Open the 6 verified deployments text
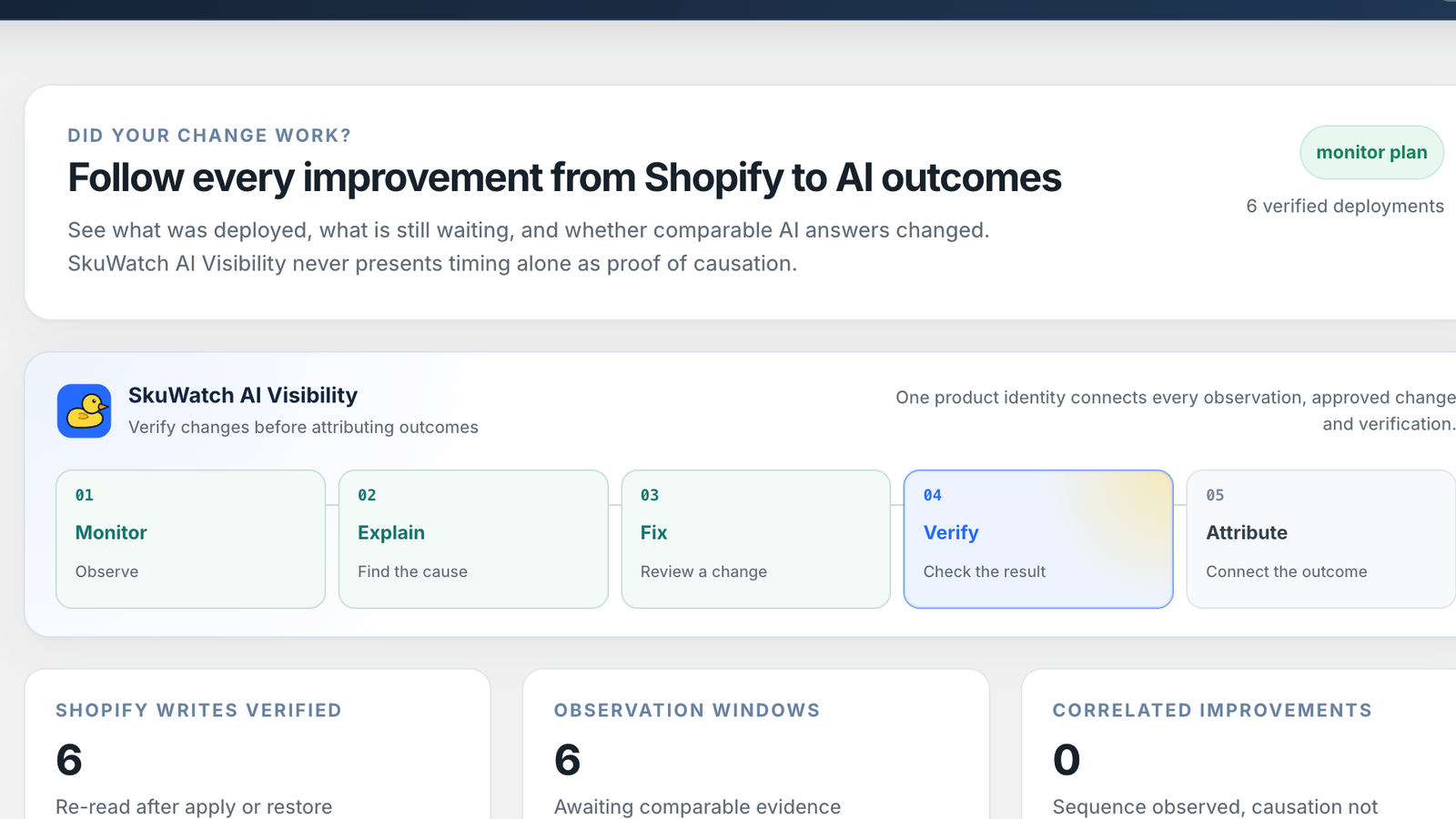This screenshot has width=1456, height=819. 1345,206
